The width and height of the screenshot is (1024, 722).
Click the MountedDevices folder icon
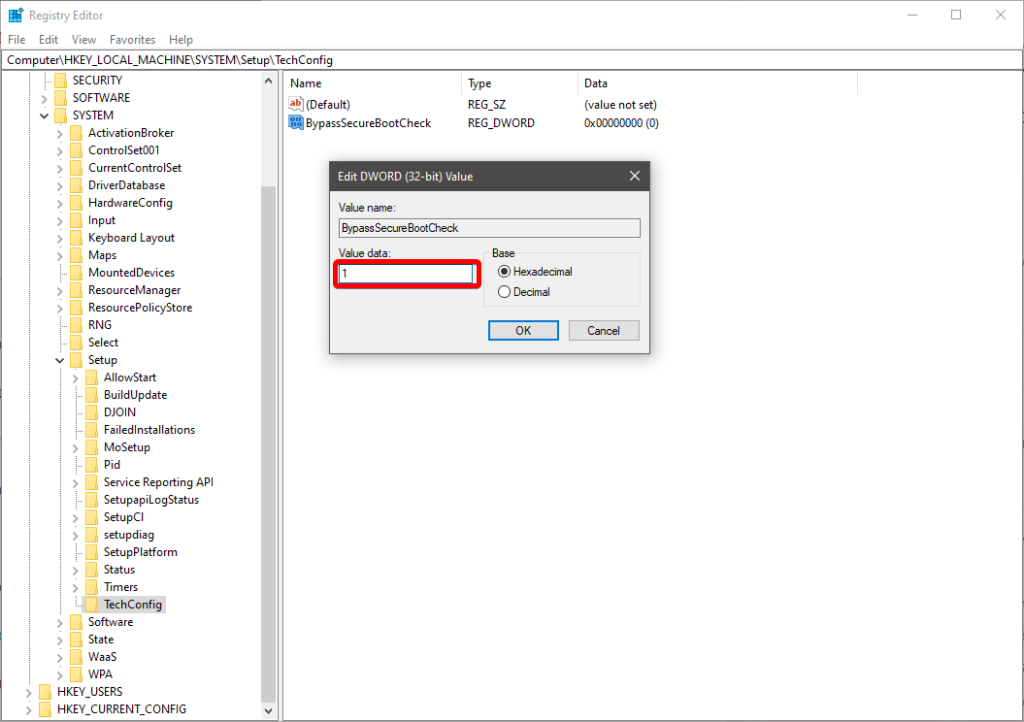[x=77, y=273]
